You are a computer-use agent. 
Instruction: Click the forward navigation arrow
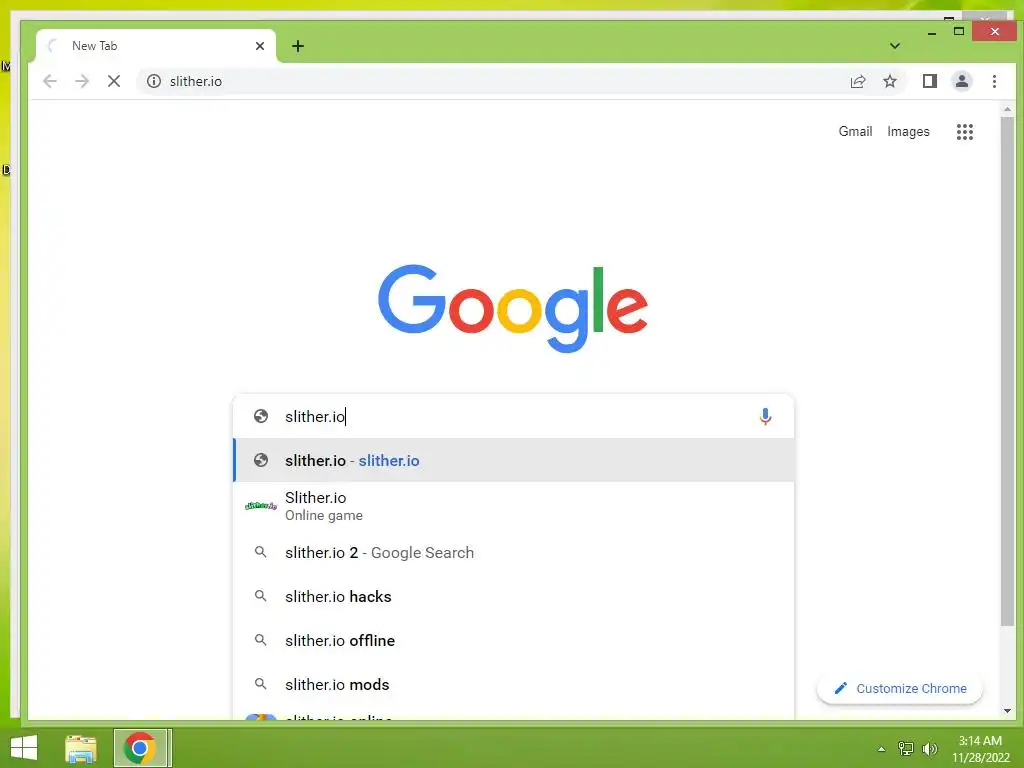tap(82, 81)
